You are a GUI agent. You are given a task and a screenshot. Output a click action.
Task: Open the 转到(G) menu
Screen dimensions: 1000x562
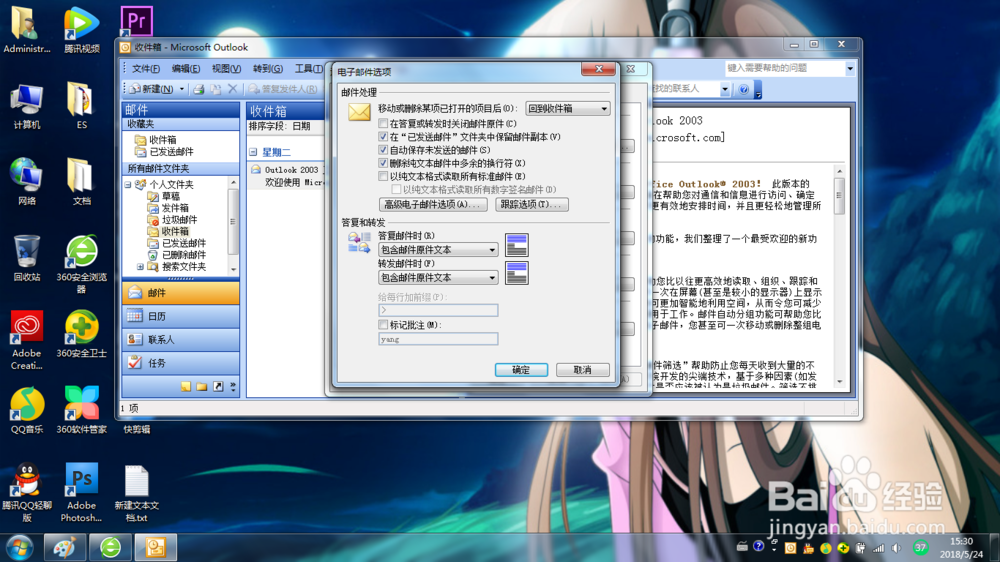268,69
